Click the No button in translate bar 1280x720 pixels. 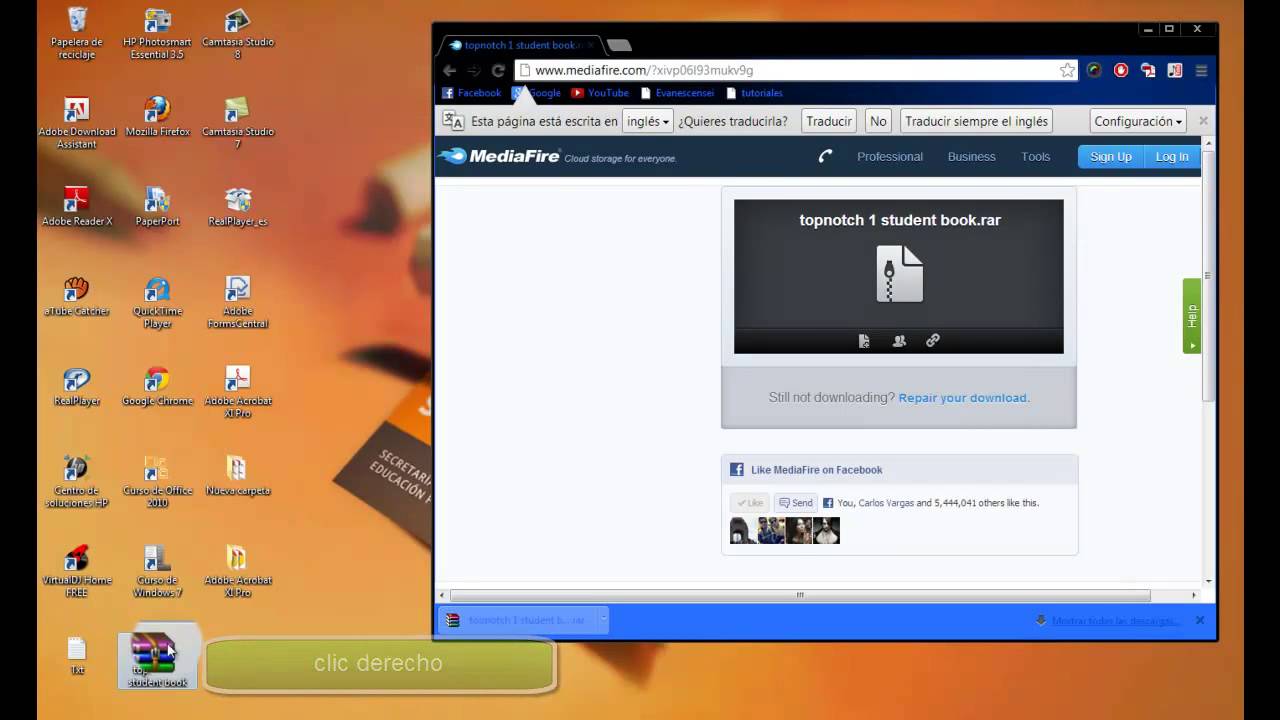[878, 121]
